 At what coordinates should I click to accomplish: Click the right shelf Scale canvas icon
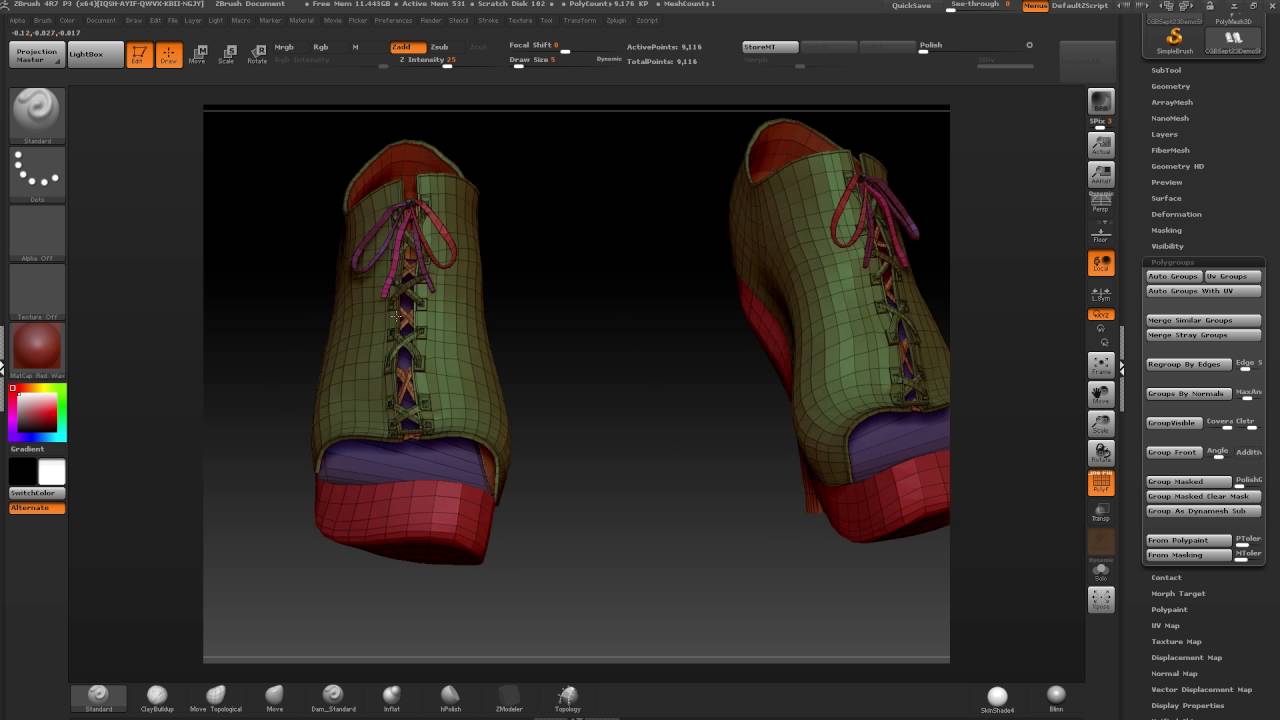pyautogui.click(x=1101, y=423)
